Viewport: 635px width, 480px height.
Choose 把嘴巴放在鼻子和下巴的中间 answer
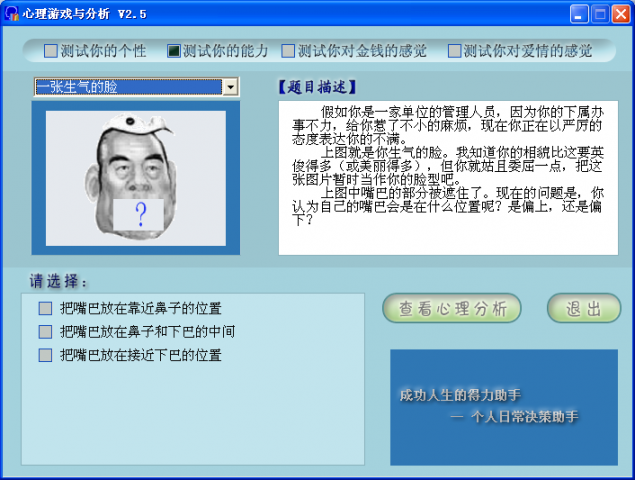[x=45, y=331]
